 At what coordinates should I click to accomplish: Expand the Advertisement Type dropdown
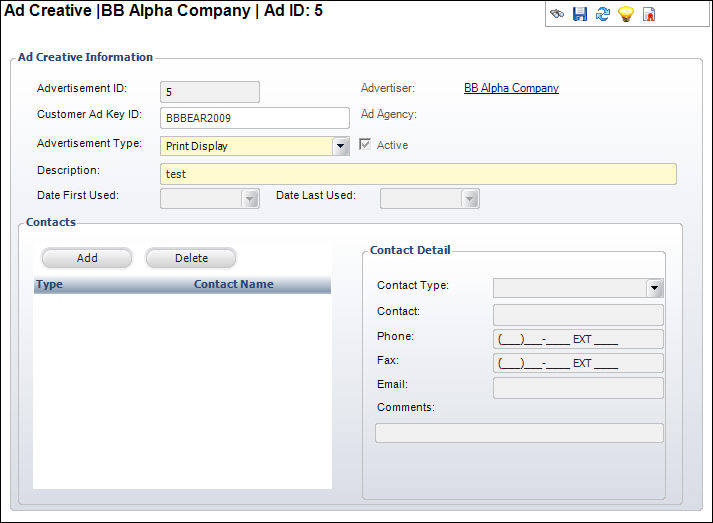(x=341, y=146)
